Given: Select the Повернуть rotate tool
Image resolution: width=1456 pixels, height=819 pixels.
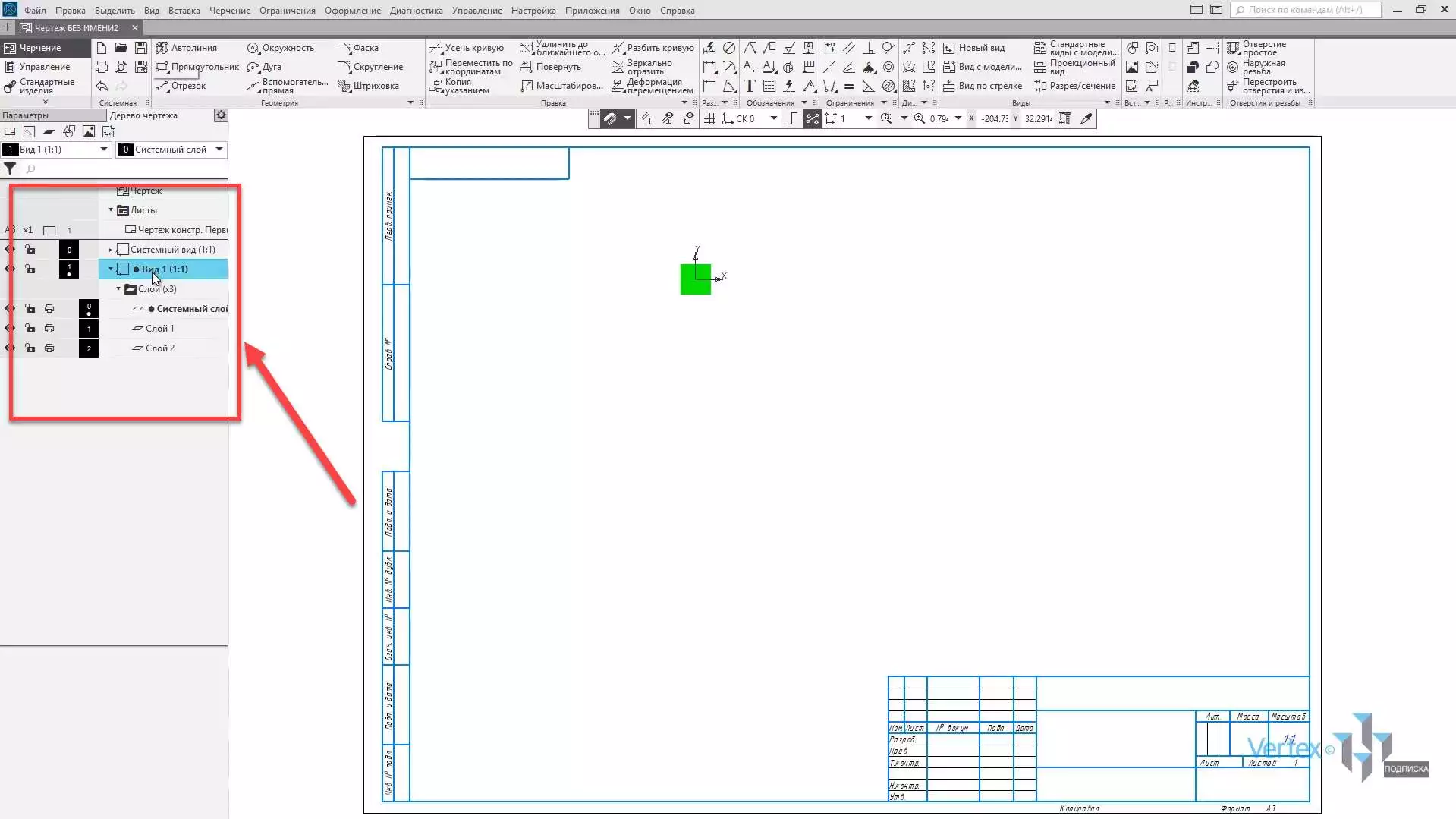Looking at the screenshot, I should 551,67.
